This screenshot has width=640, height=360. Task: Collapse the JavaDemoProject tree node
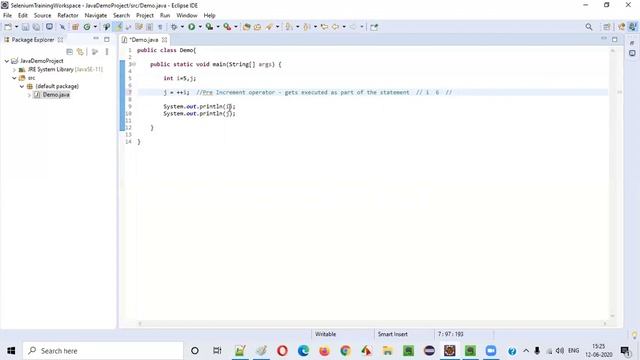7,61
